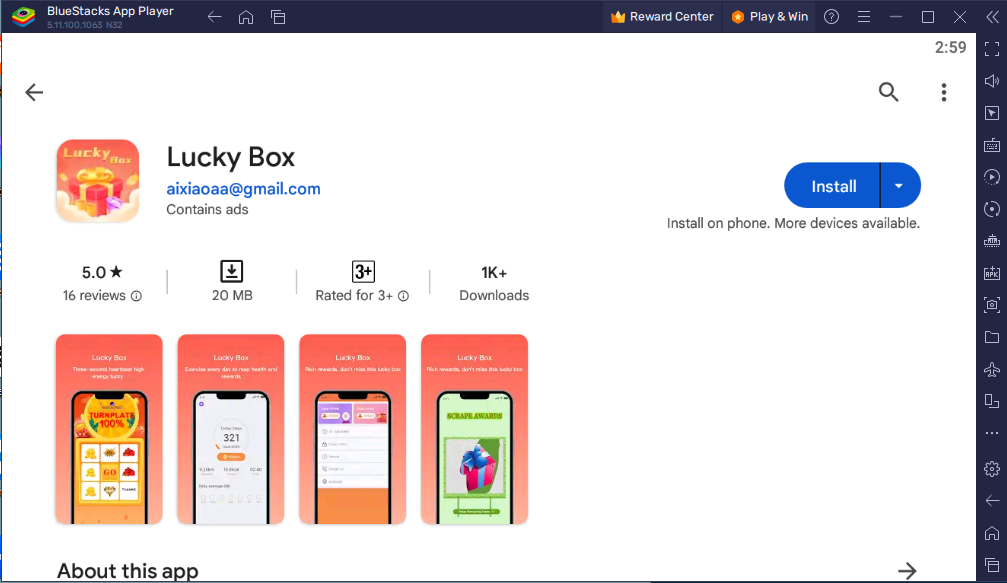1007x583 pixels.
Task: Open BlueStacks help question mark icon
Action: [x=832, y=17]
